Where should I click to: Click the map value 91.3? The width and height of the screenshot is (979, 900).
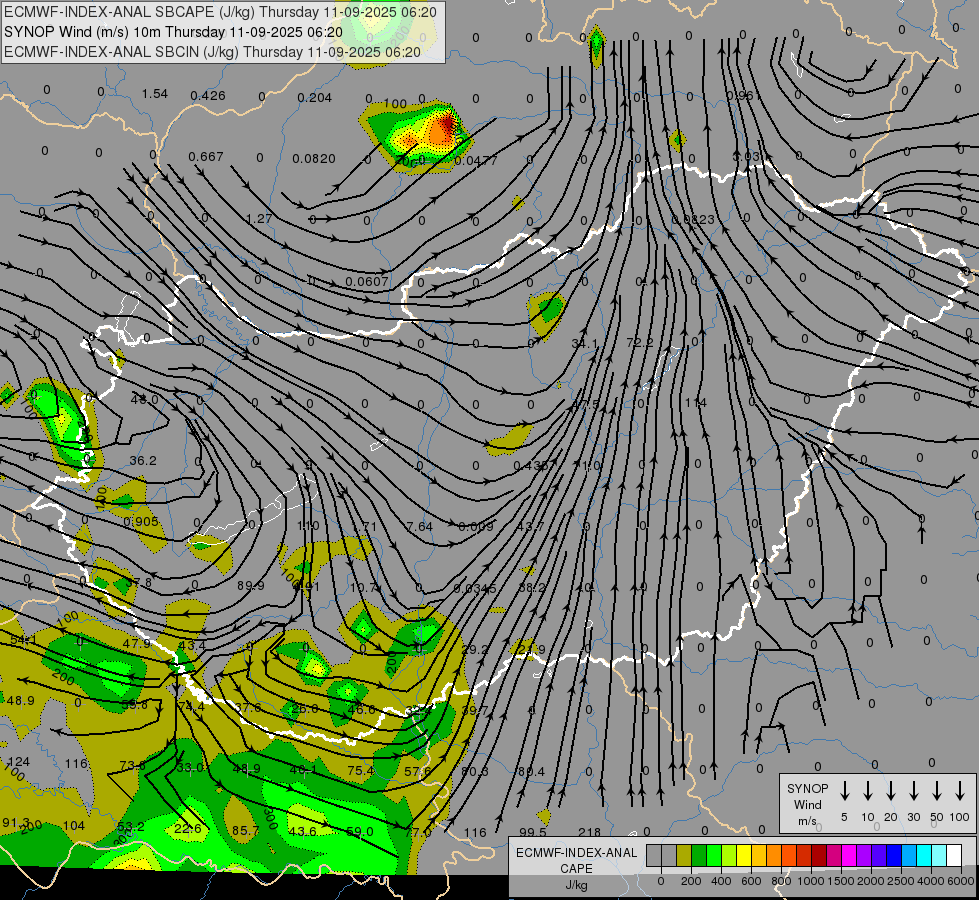[16, 823]
